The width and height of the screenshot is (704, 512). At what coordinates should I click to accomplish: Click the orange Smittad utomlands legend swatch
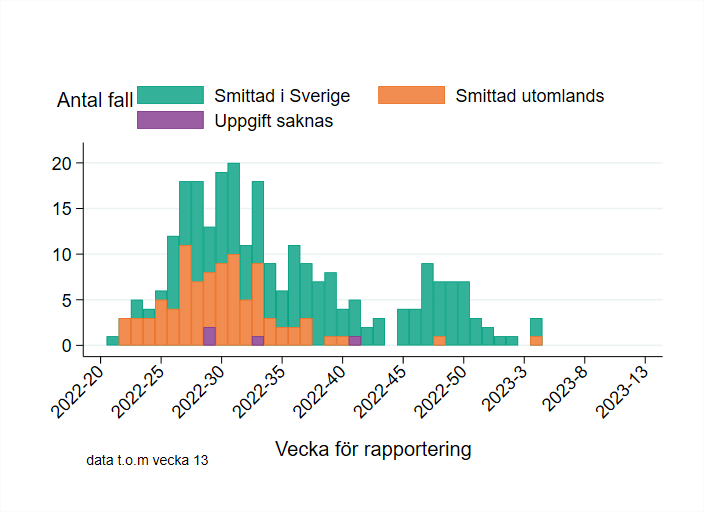tap(411, 96)
